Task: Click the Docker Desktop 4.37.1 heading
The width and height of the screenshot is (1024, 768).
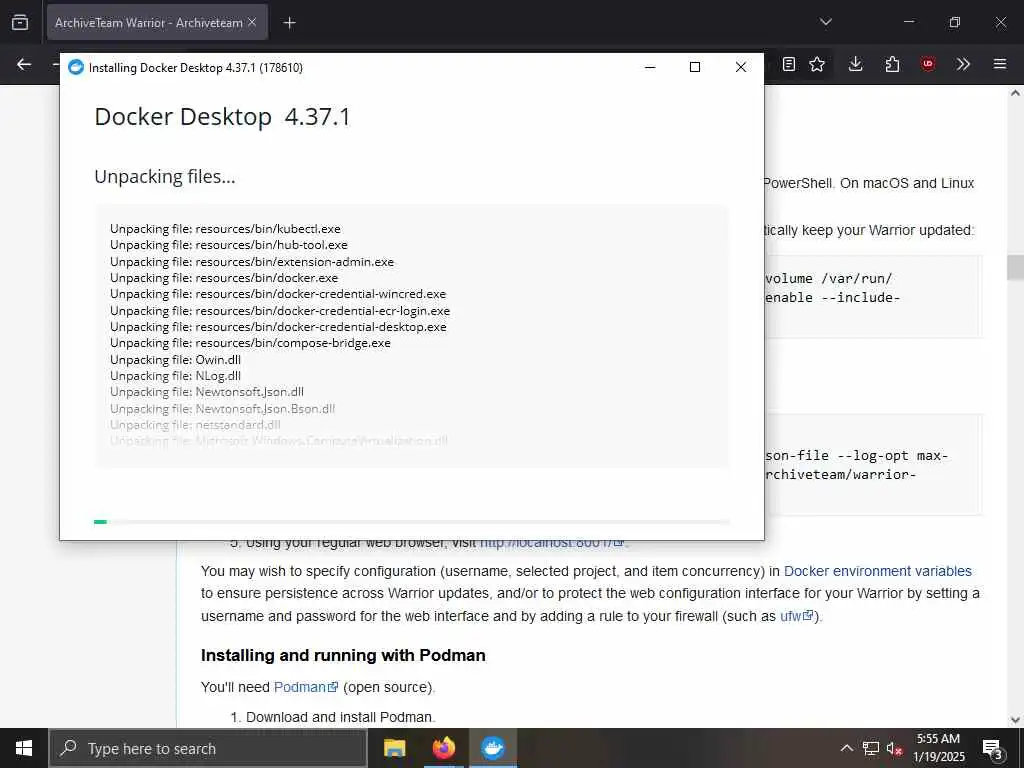Action: [x=222, y=117]
